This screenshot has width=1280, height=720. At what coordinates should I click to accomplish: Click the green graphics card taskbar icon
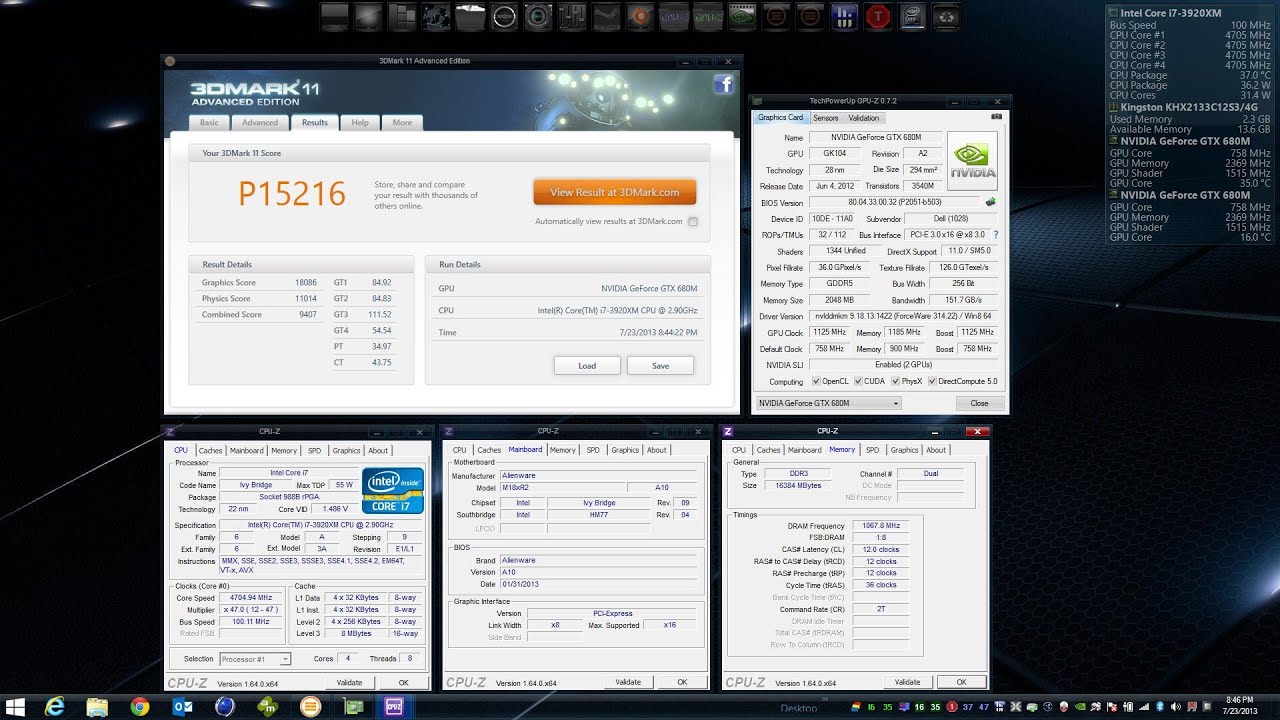[x=354, y=707]
